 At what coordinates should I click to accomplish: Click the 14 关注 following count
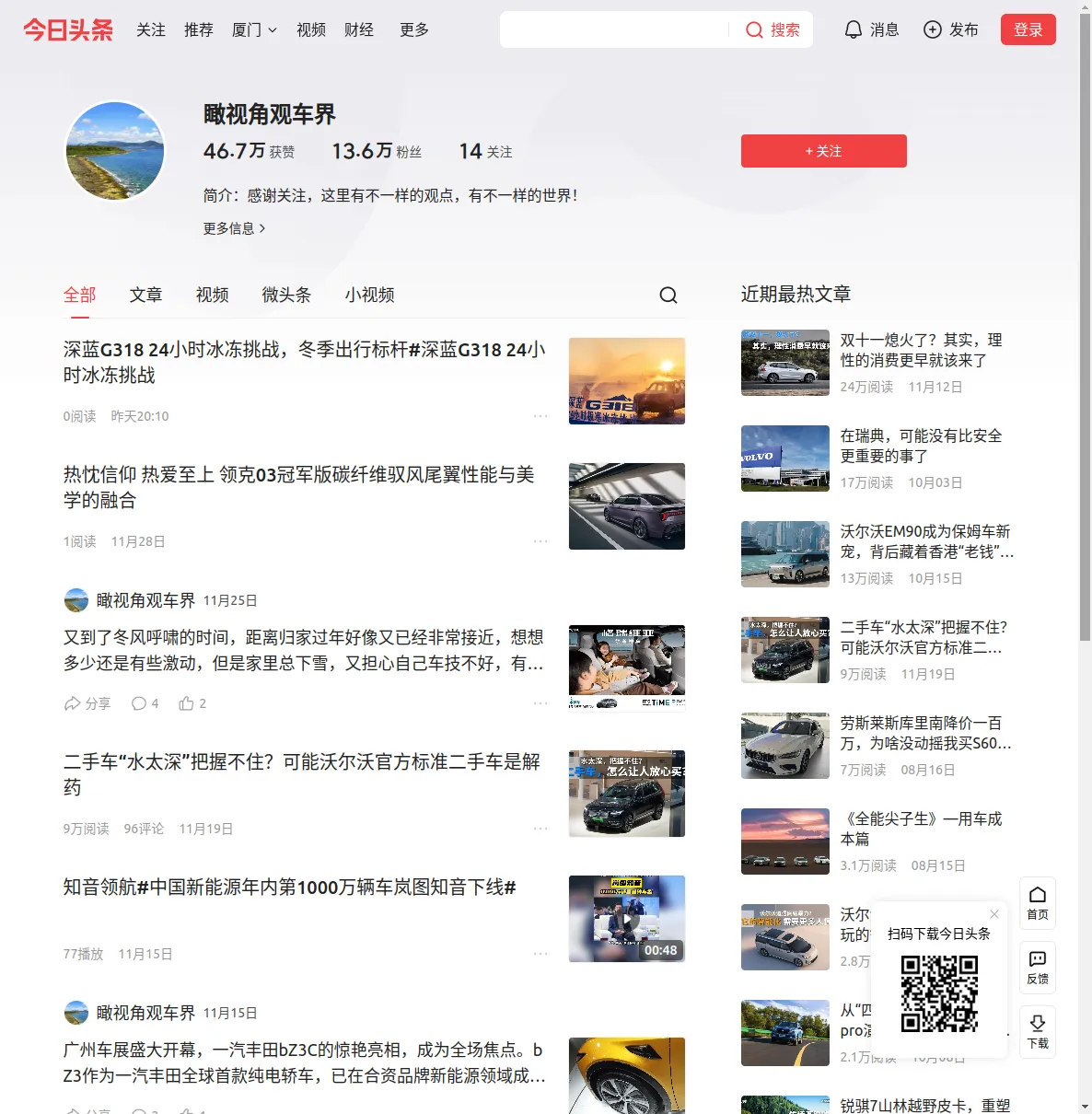point(486,151)
